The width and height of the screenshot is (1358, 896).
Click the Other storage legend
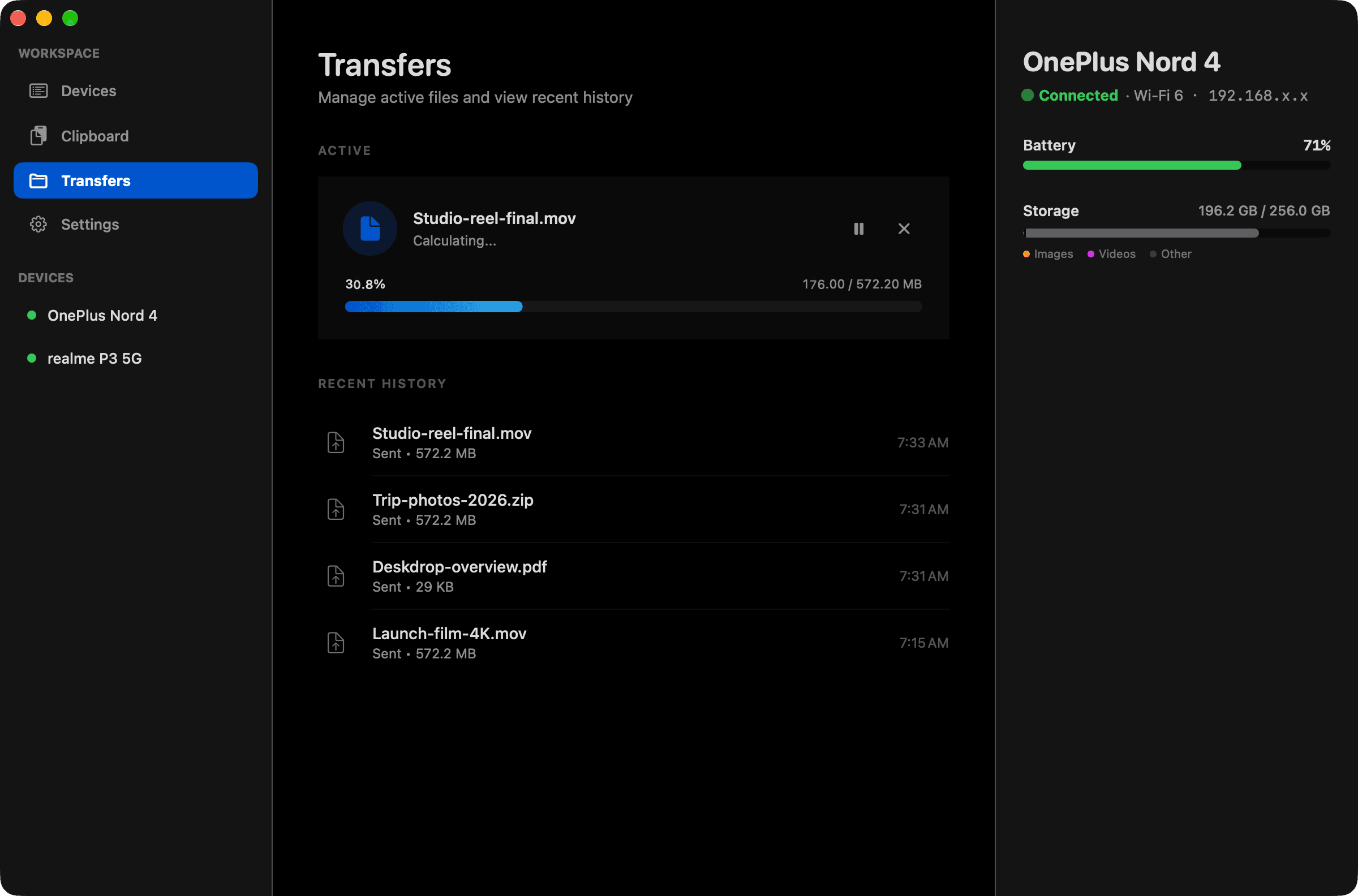pos(1171,254)
